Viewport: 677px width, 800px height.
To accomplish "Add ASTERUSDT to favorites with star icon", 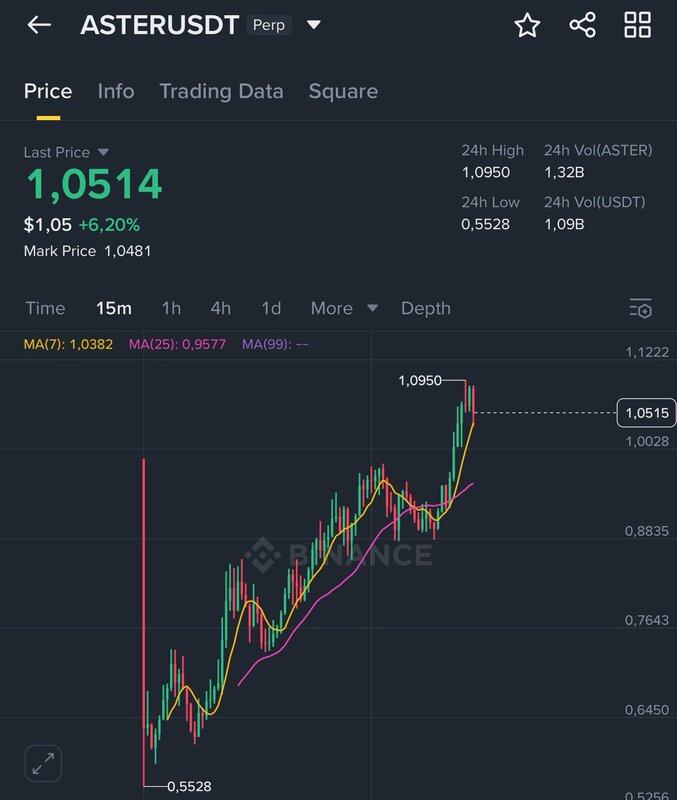I will click(x=527, y=25).
